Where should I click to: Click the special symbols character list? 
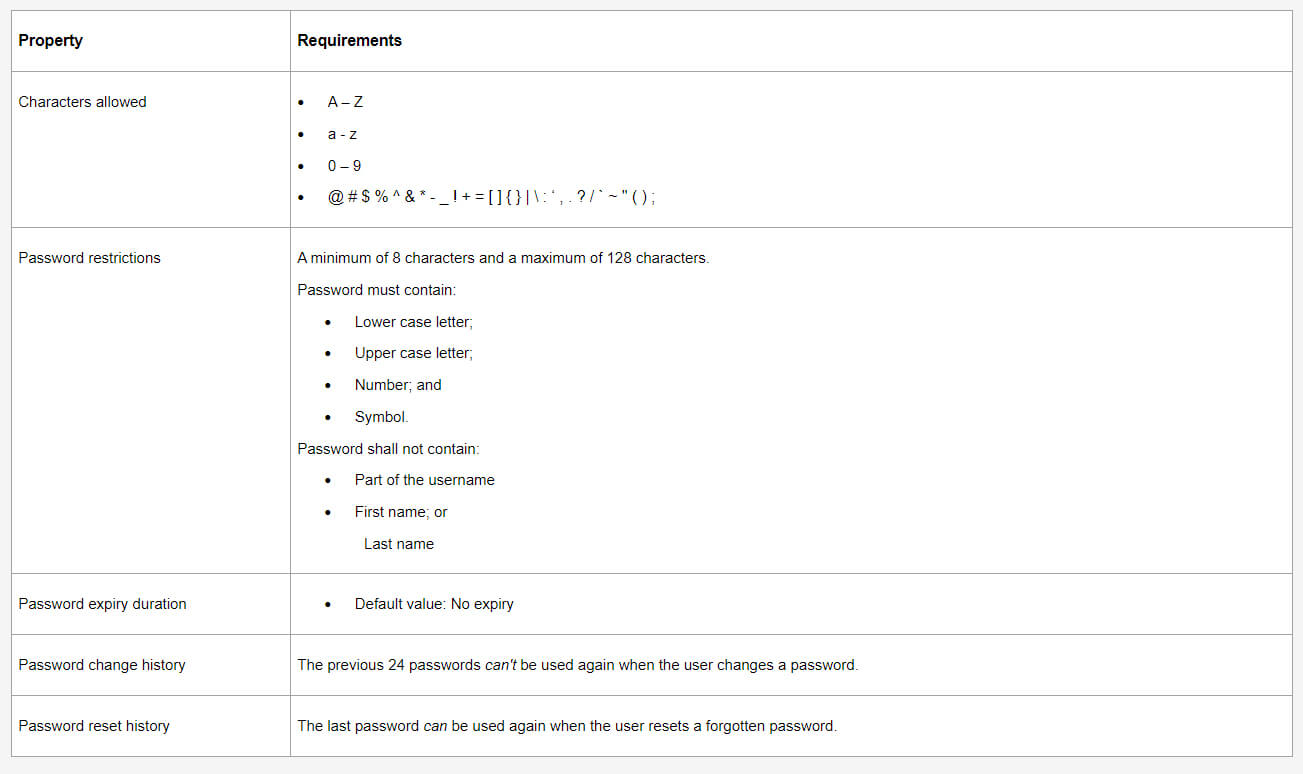[x=491, y=198]
